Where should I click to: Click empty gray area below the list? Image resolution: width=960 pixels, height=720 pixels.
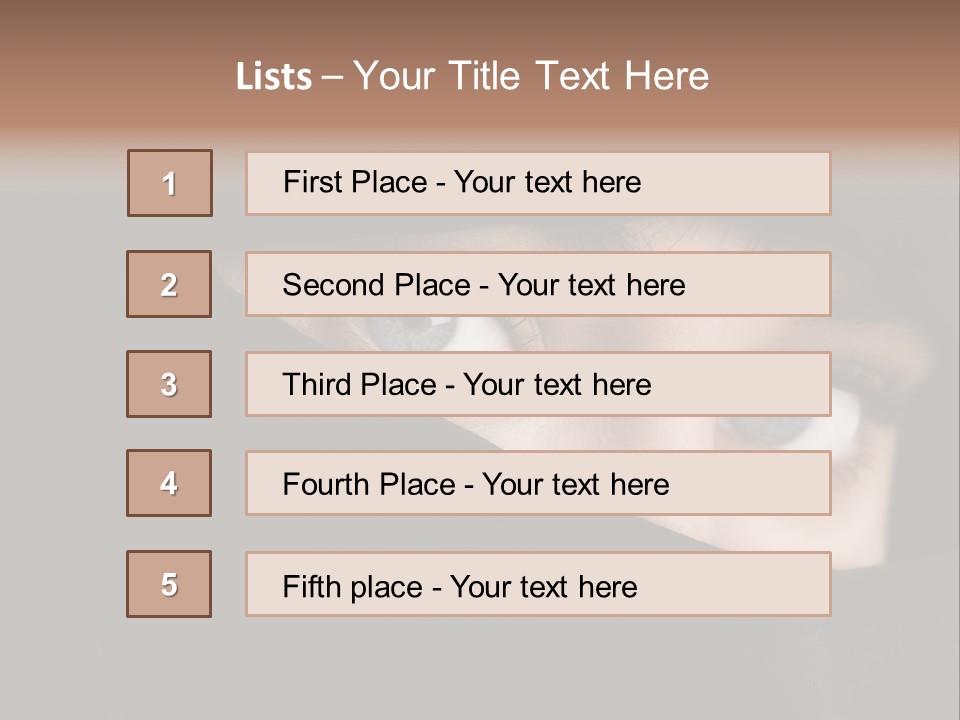click(480, 670)
